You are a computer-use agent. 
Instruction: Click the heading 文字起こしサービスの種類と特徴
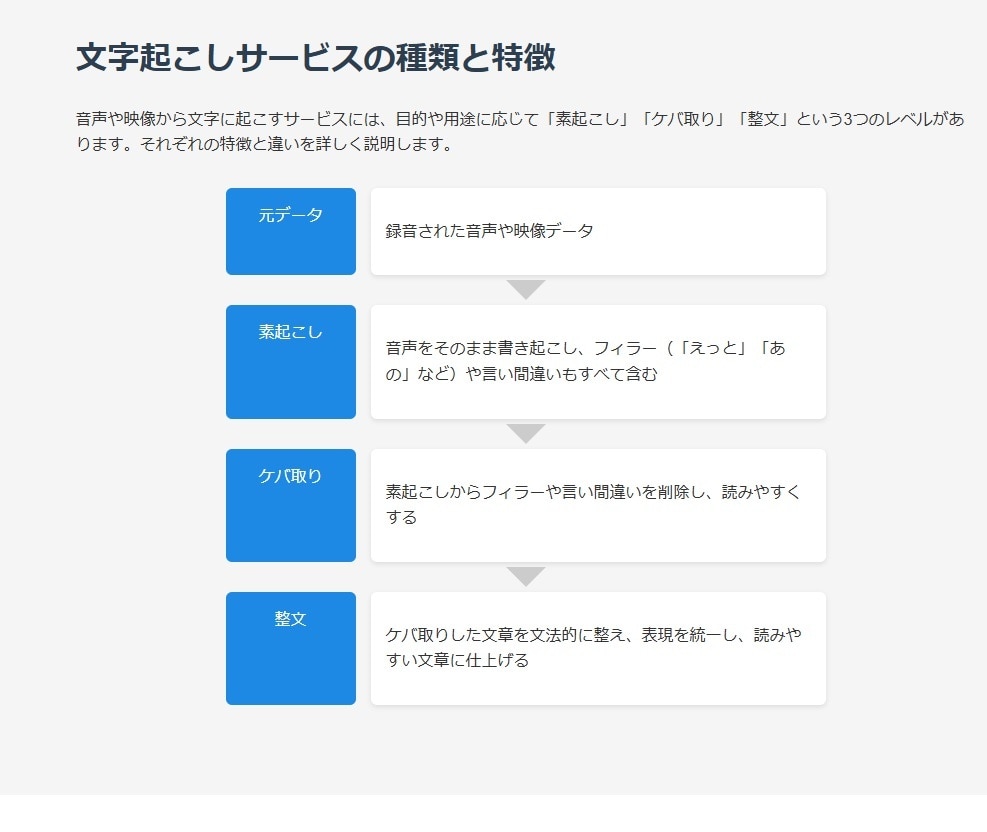pos(315,57)
